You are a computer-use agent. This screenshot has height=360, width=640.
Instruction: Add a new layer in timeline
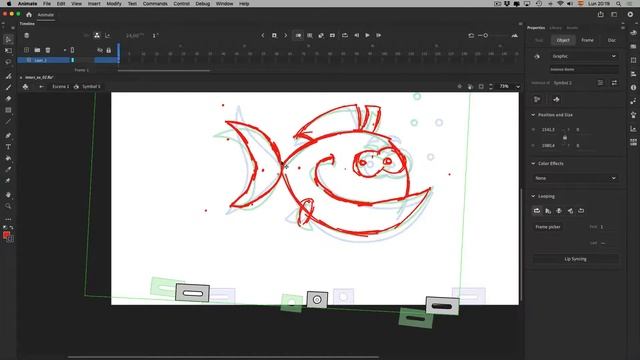[x=27, y=50]
